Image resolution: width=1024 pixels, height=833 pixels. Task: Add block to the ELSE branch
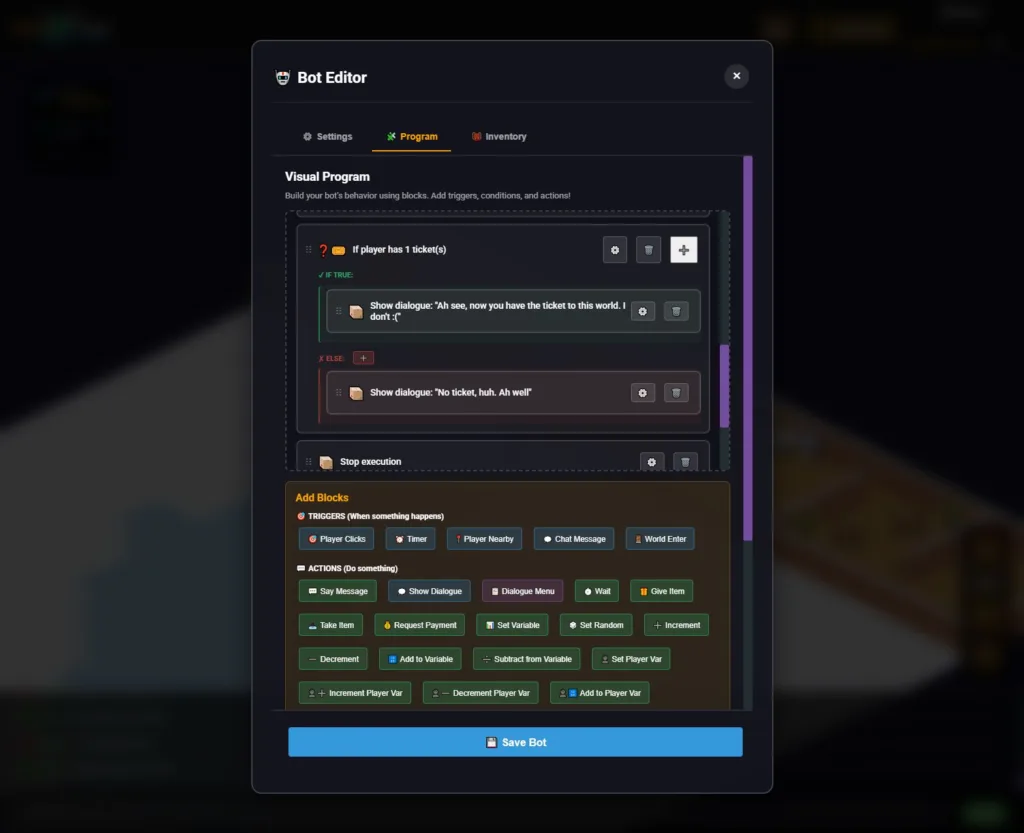[363, 358]
